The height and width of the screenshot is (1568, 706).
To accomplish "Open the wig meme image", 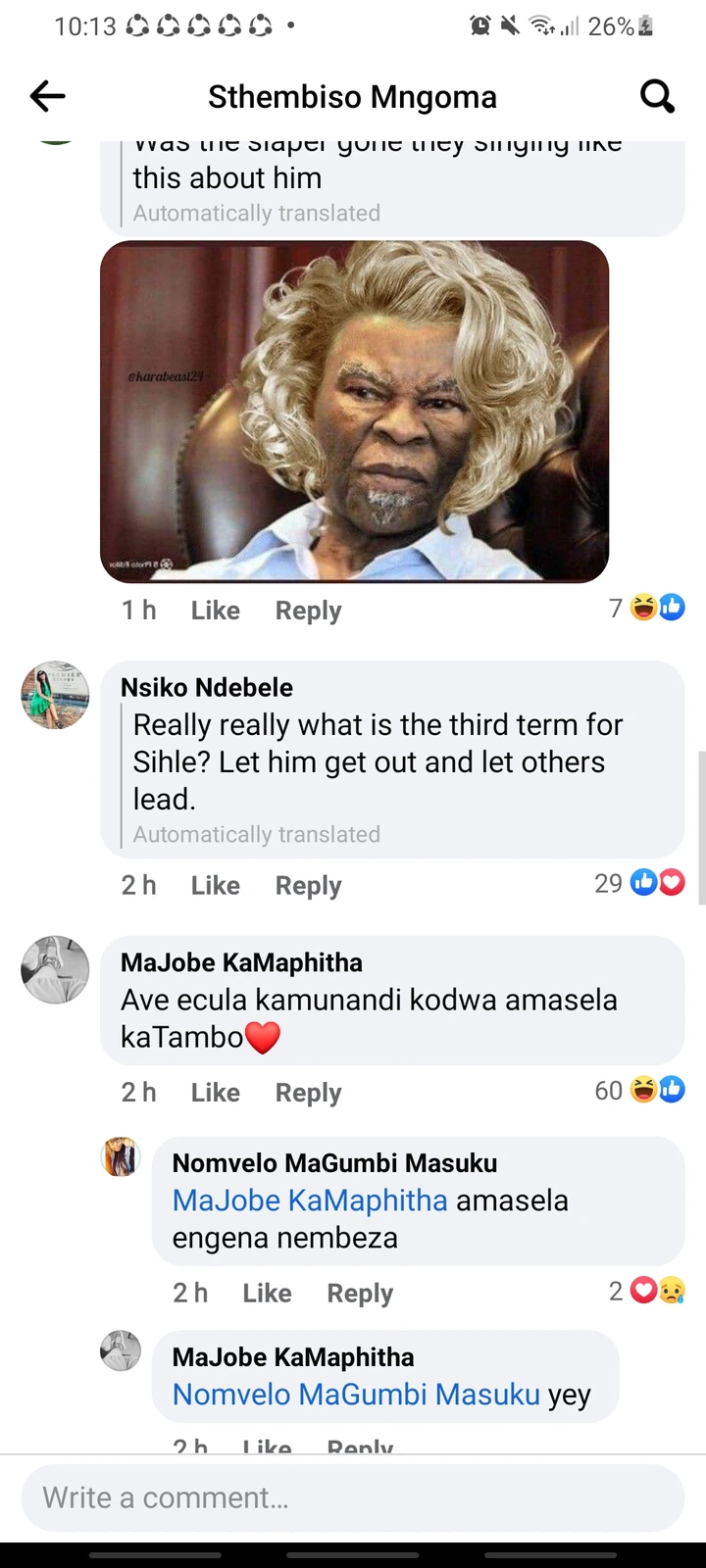I will [355, 412].
